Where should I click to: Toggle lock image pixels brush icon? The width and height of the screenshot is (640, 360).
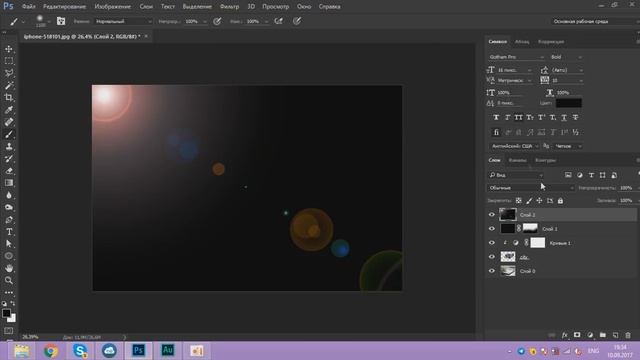coord(529,200)
